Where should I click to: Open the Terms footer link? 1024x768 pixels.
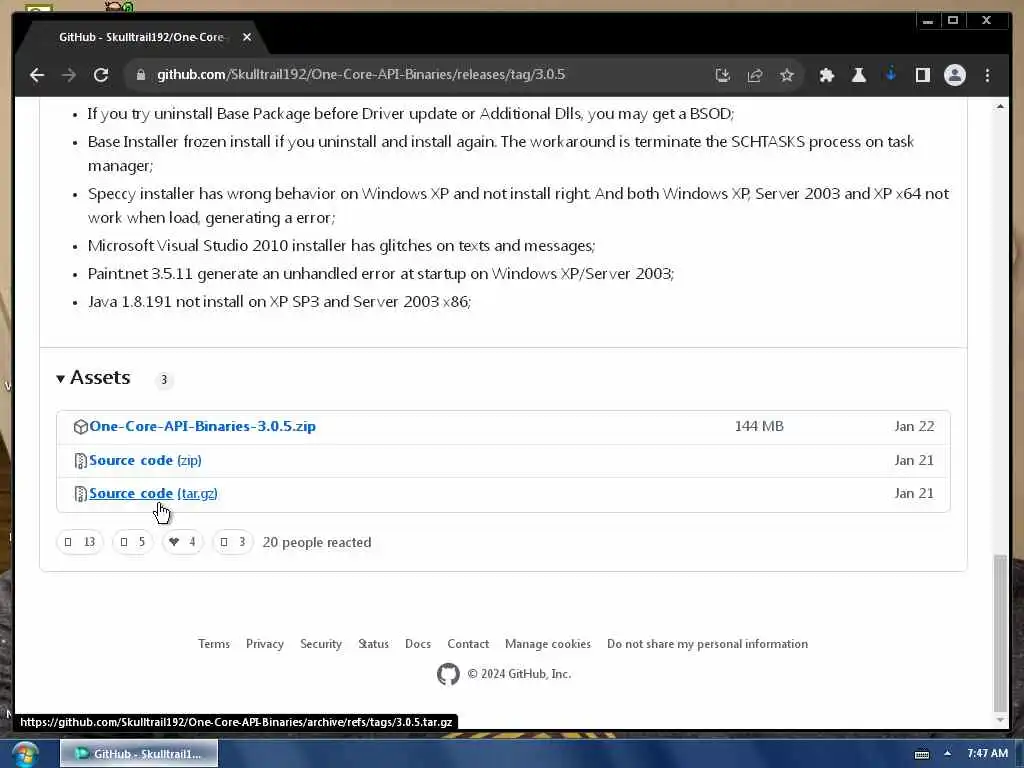click(x=214, y=644)
